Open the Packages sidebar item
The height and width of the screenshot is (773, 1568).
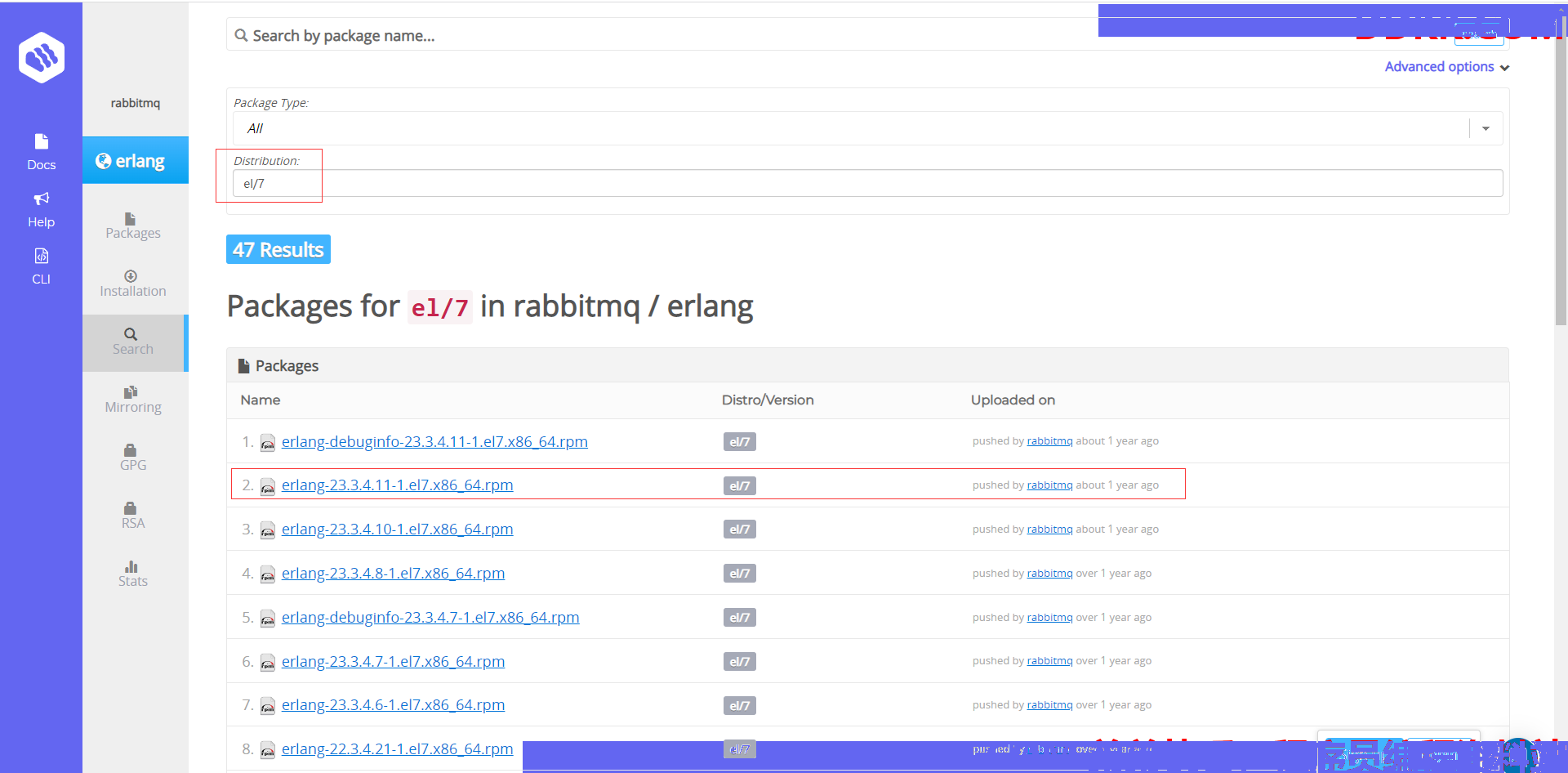[133, 226]
